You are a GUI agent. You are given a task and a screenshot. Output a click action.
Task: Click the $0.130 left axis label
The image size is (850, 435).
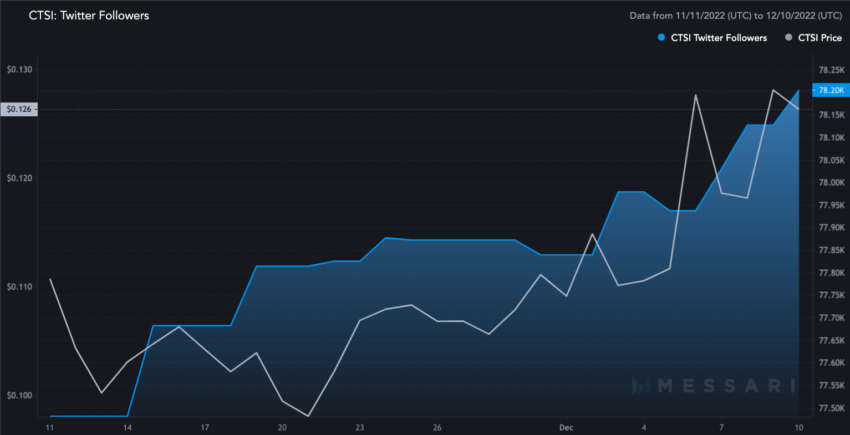[20, 70]
